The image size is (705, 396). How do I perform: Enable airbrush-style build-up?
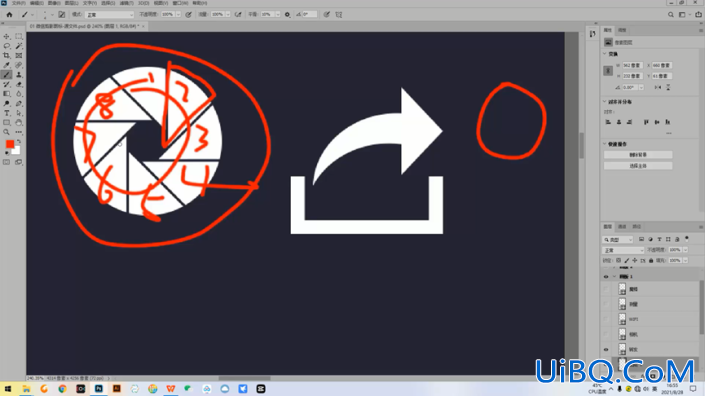click(x=238, y=14)
